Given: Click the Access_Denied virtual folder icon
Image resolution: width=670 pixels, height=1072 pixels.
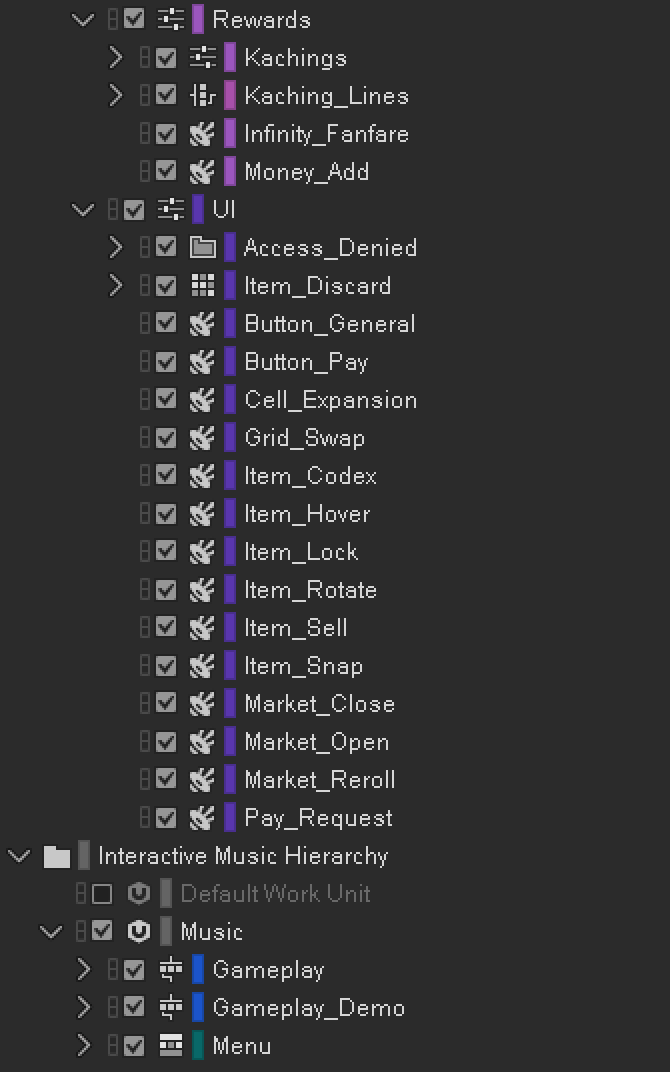Looking at the screenshot, I should click(203, 248).
